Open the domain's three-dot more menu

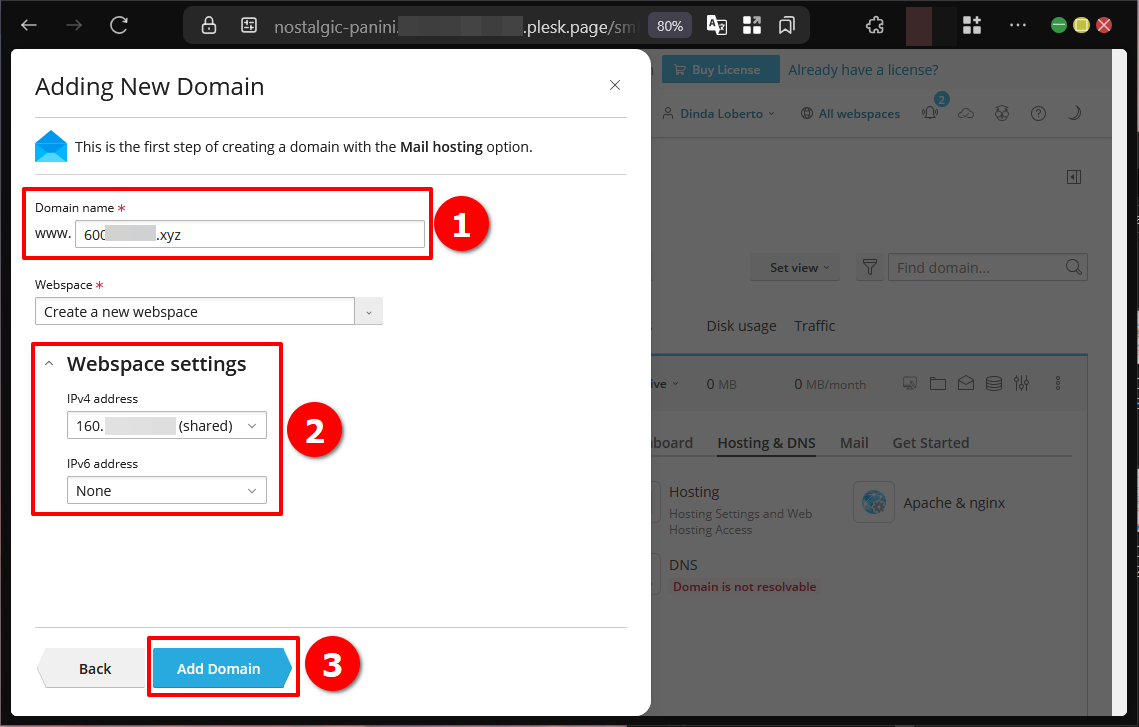[x=1058, y=384]
